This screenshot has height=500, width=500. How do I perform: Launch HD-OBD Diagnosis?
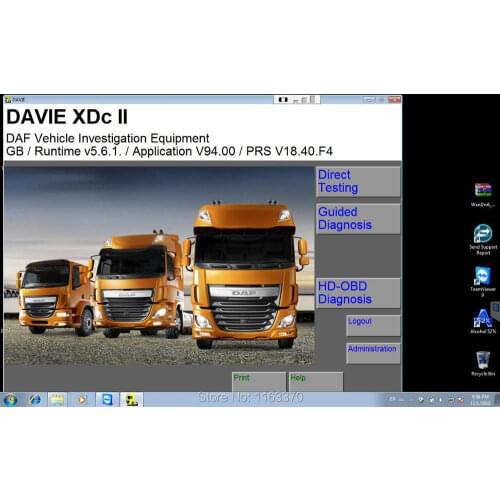click(358, 293)
